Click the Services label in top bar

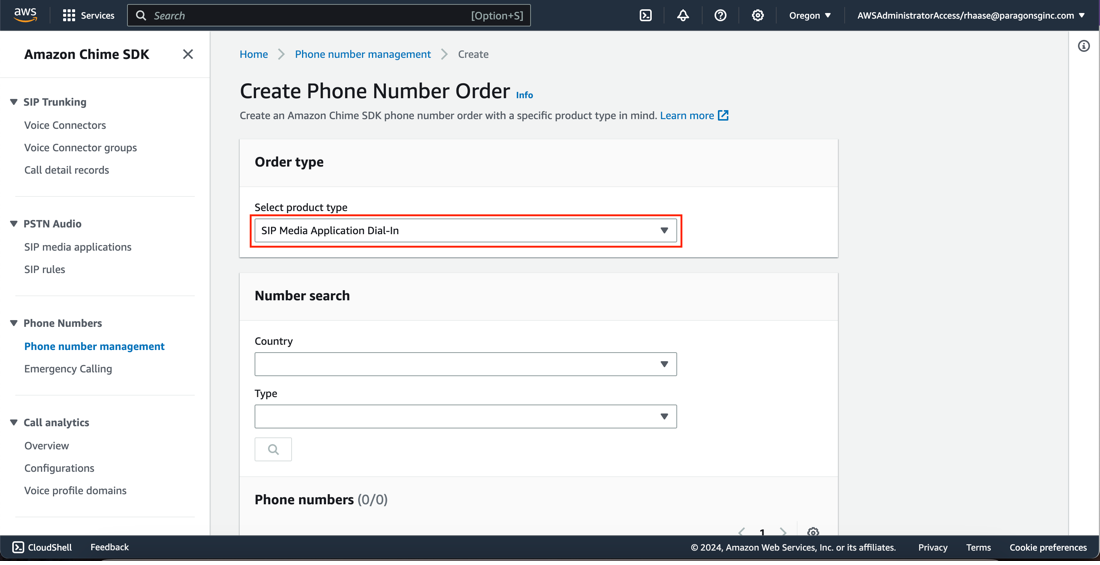[x=98, y=15]
